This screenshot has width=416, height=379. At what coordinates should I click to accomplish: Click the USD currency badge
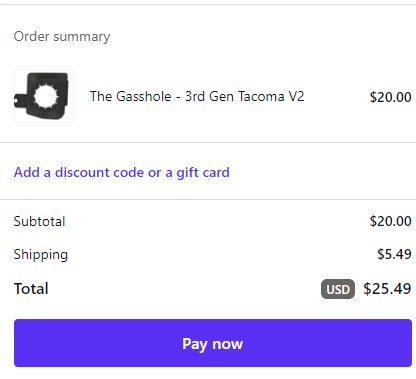(x=338, y=289)
